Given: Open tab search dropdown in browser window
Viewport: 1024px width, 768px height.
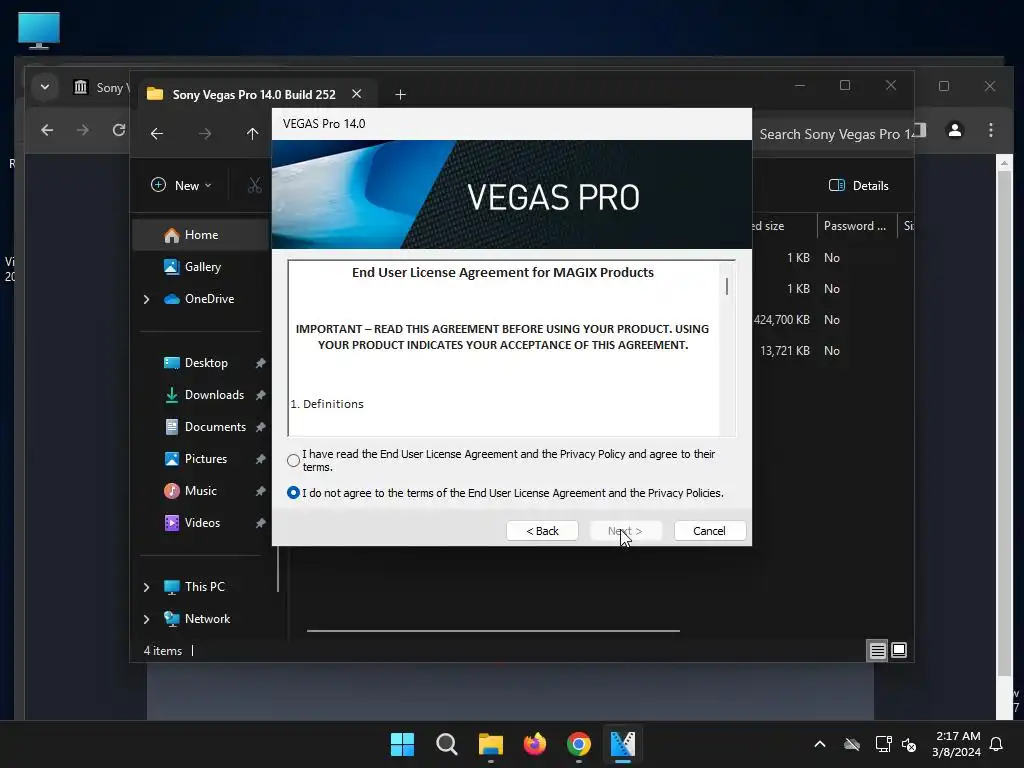Looking at the screenshot, I should [44, 87].
